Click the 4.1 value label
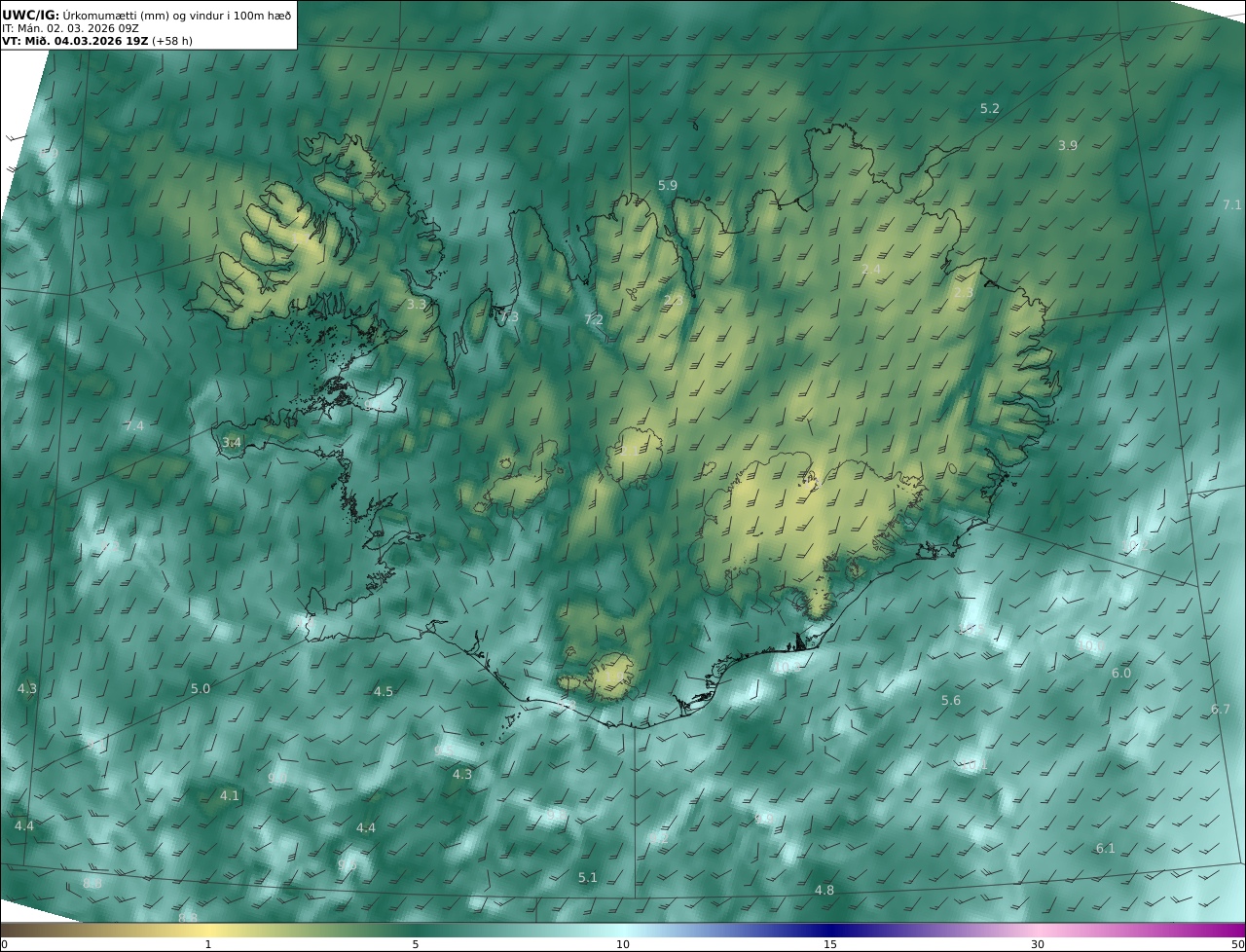Viewport: 1246px width, 952px height. point(230,796)
